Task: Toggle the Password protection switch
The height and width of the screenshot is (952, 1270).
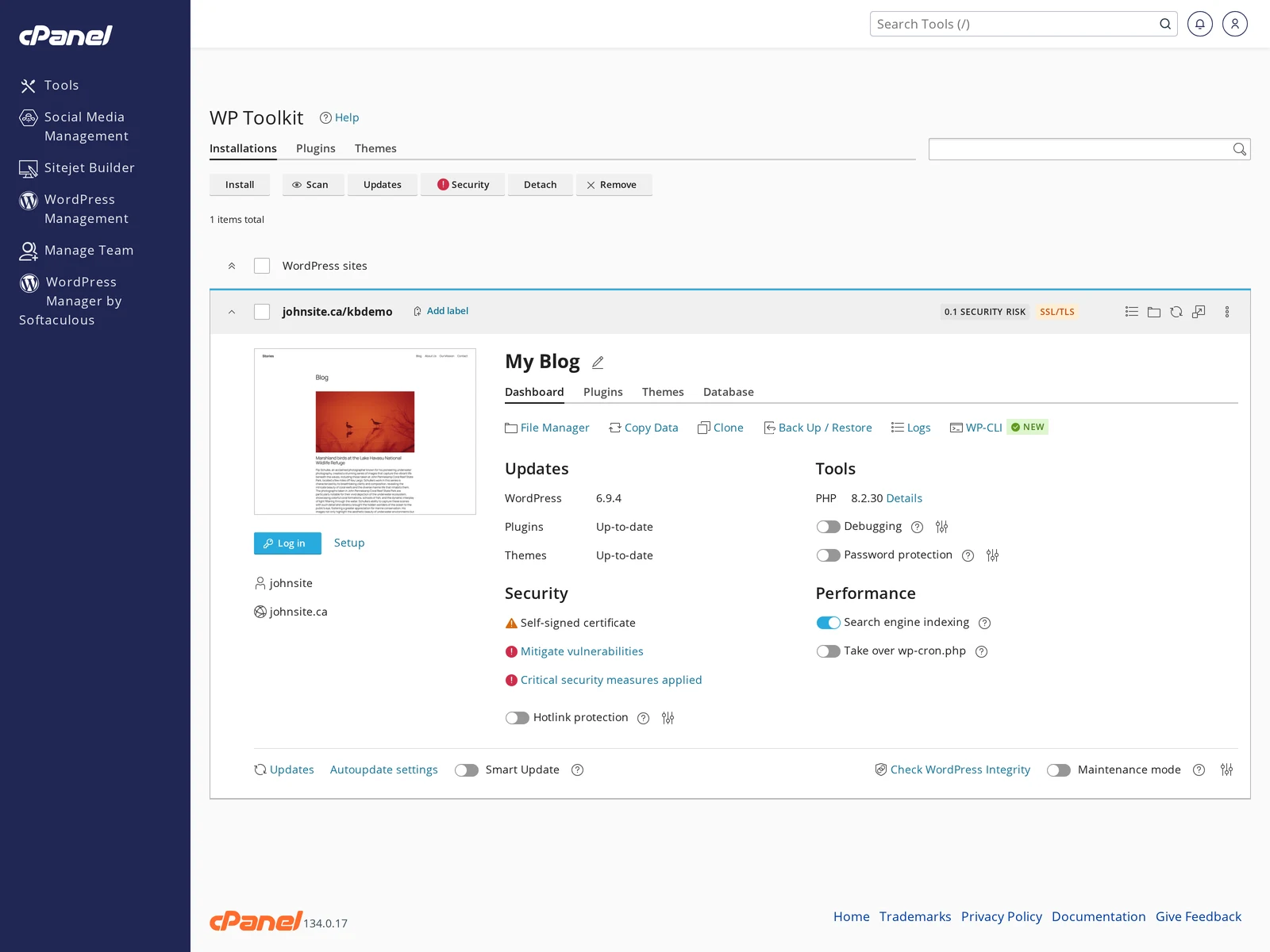Action: pos(828,555)
